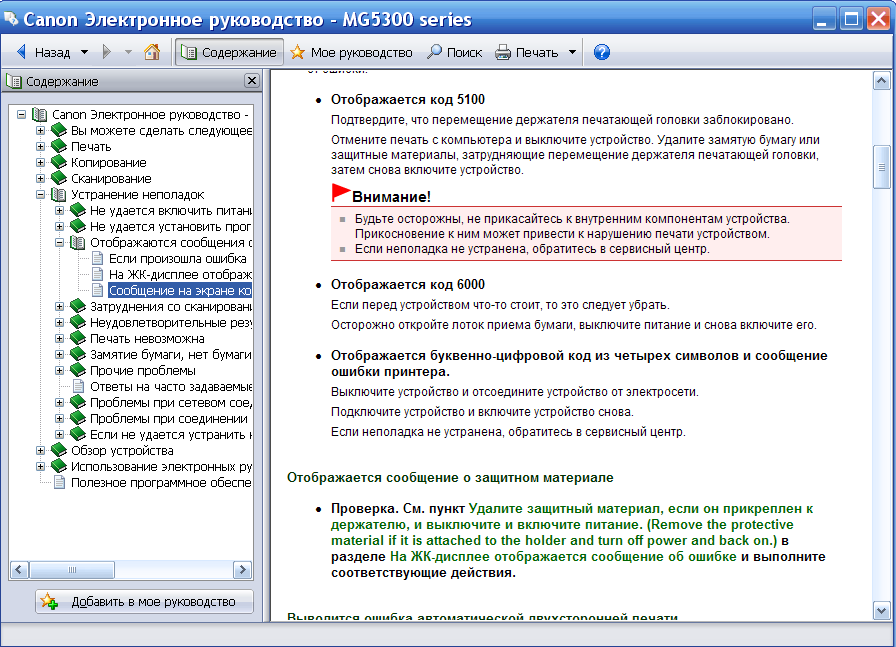Click the Home house icon

[152, 53]
